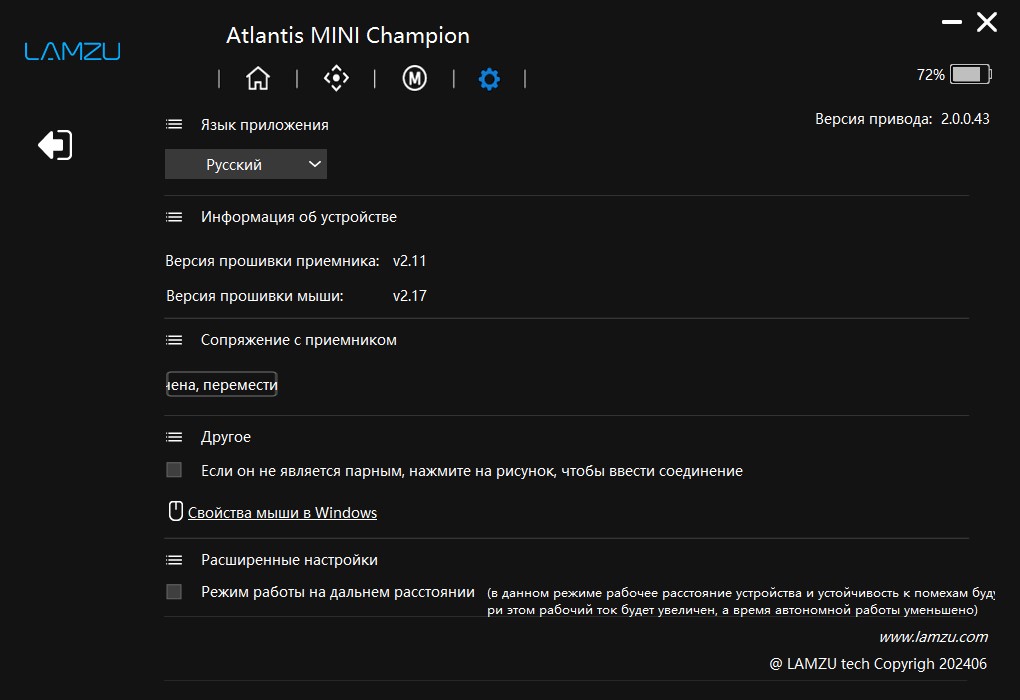Click the Другое section heading

(226, 437)
